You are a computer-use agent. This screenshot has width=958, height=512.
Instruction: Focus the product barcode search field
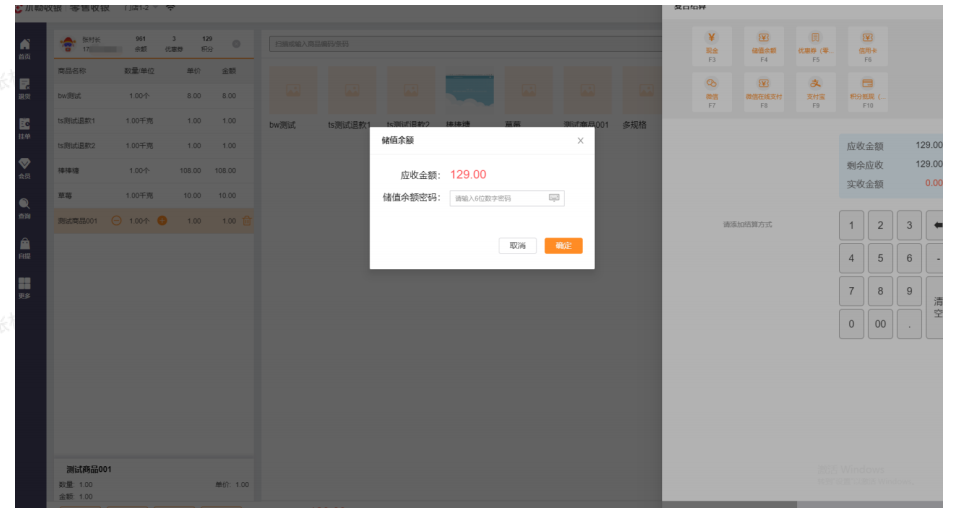click(465, 44)
